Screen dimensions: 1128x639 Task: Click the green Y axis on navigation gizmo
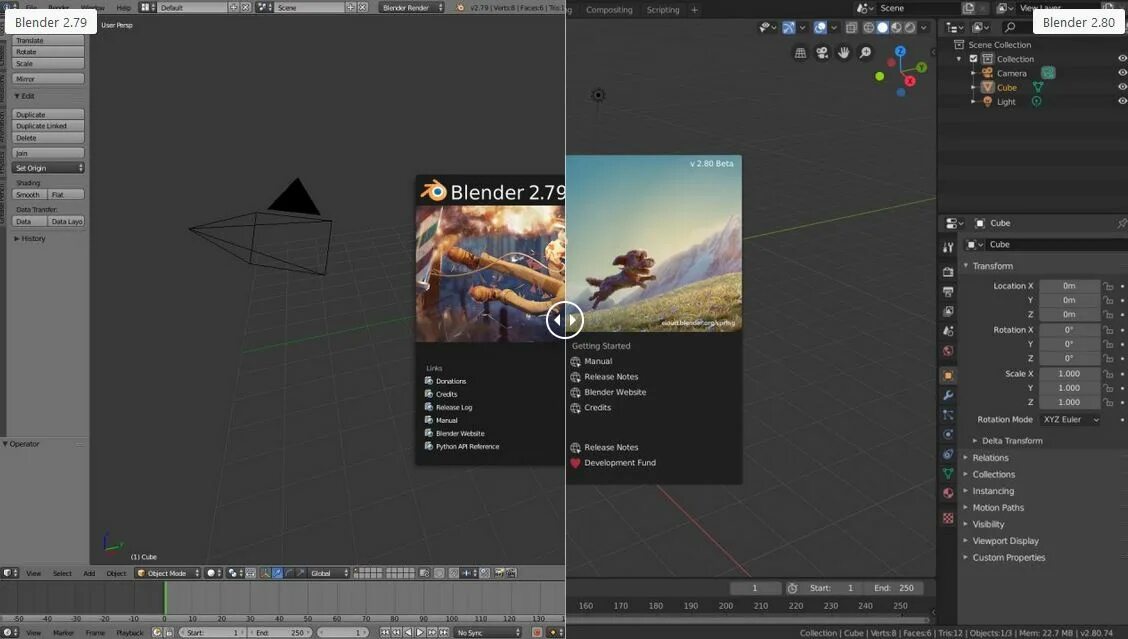tap(922, 68)
